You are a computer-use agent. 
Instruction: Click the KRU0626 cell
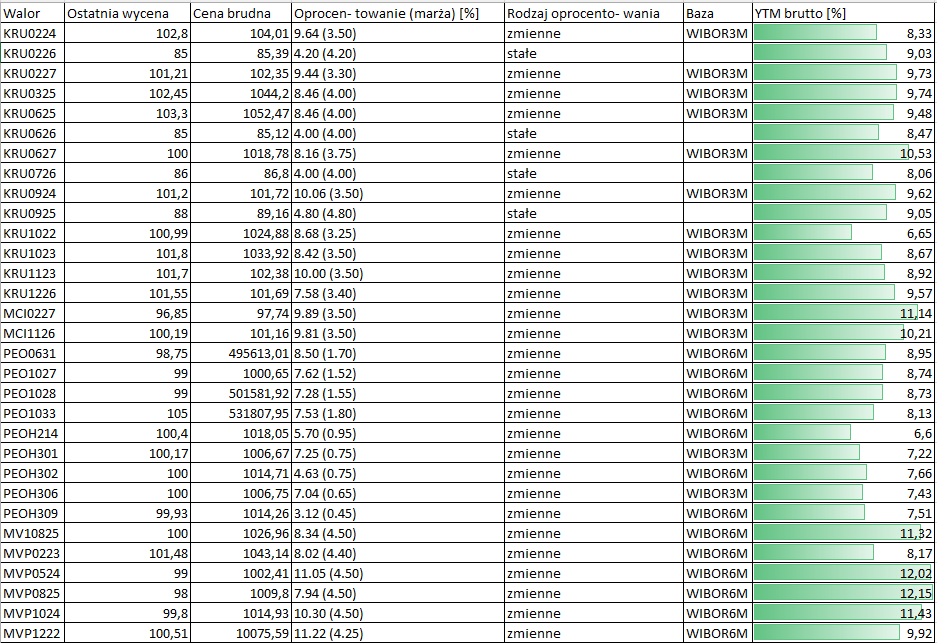tap(32, 133)
